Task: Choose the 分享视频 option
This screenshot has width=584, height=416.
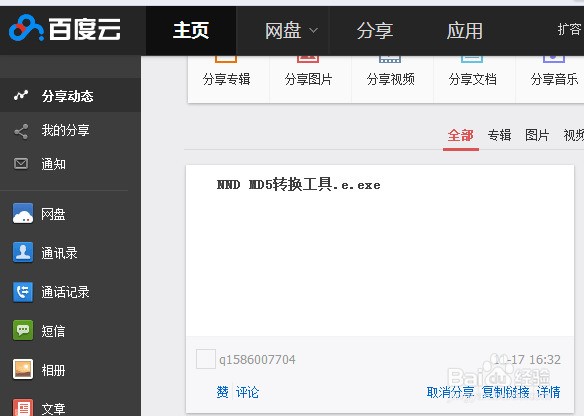Action: click(391, 78)
